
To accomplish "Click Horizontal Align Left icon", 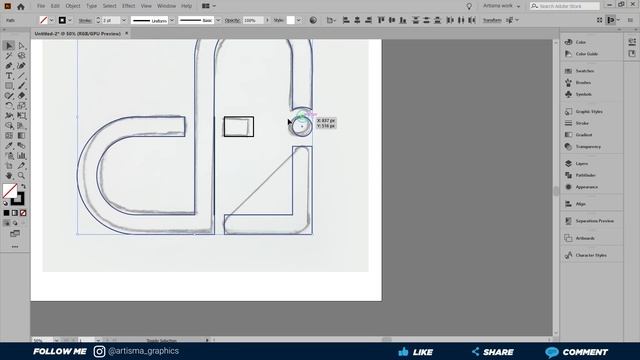I will (346, 20).
